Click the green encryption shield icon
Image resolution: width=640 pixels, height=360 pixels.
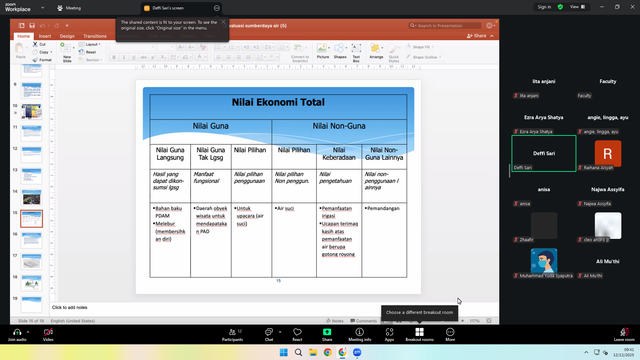(x=560, y=7)
